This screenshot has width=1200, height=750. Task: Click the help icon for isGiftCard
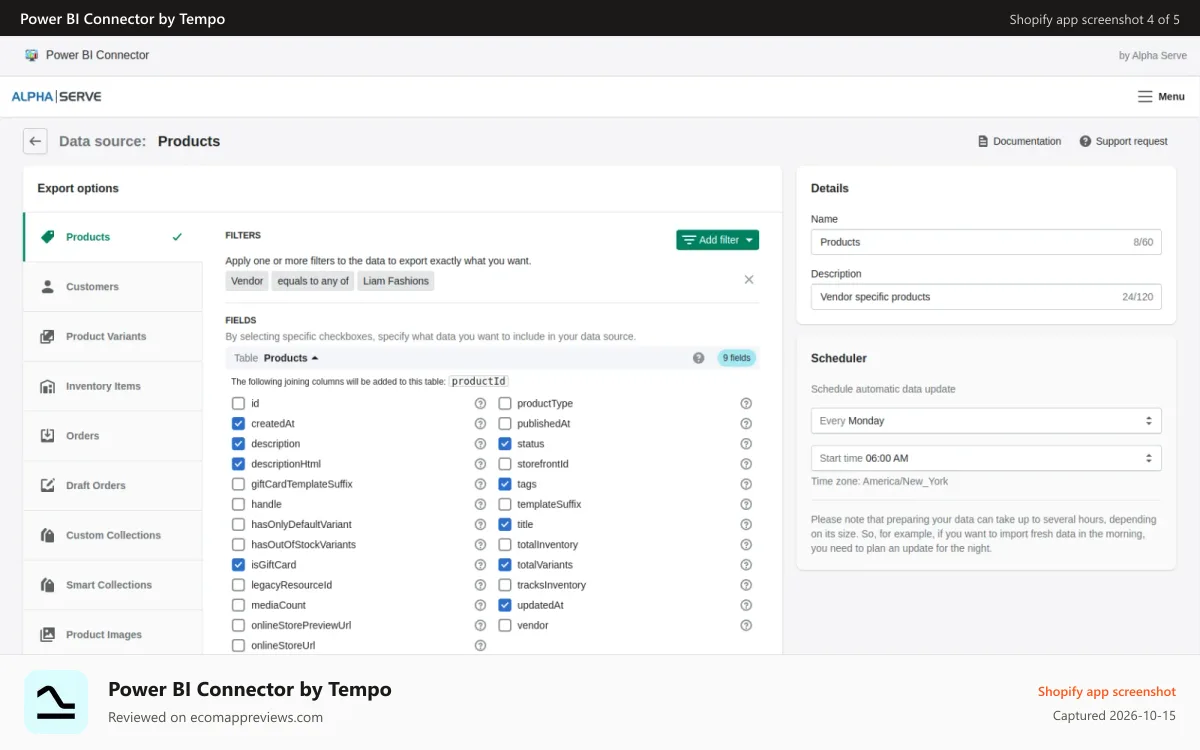tap(480, 565)
